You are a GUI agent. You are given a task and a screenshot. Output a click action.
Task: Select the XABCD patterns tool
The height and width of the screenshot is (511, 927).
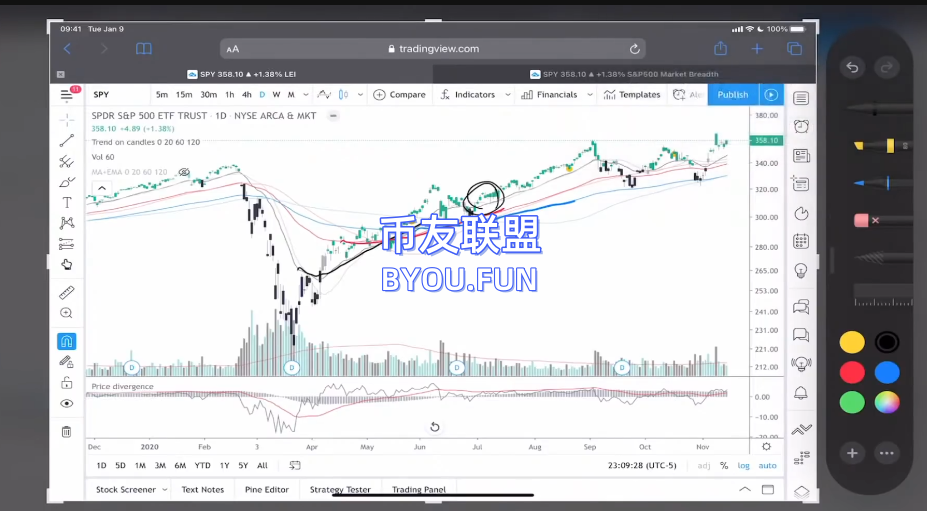67,223
